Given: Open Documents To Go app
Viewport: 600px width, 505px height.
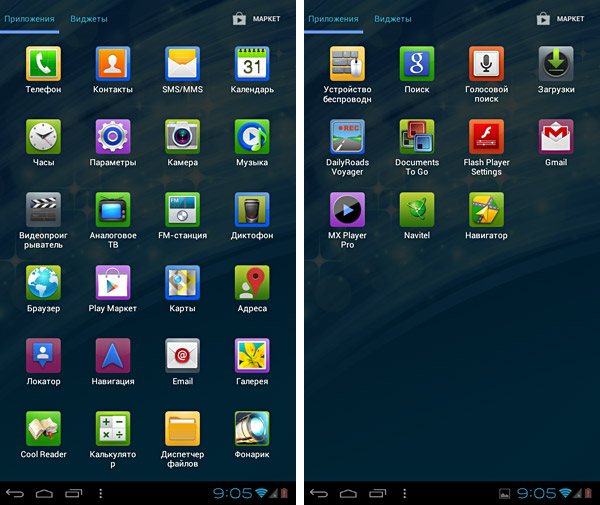Looking at the screenshot, I should pyautogui.click(x=417, y=137).
